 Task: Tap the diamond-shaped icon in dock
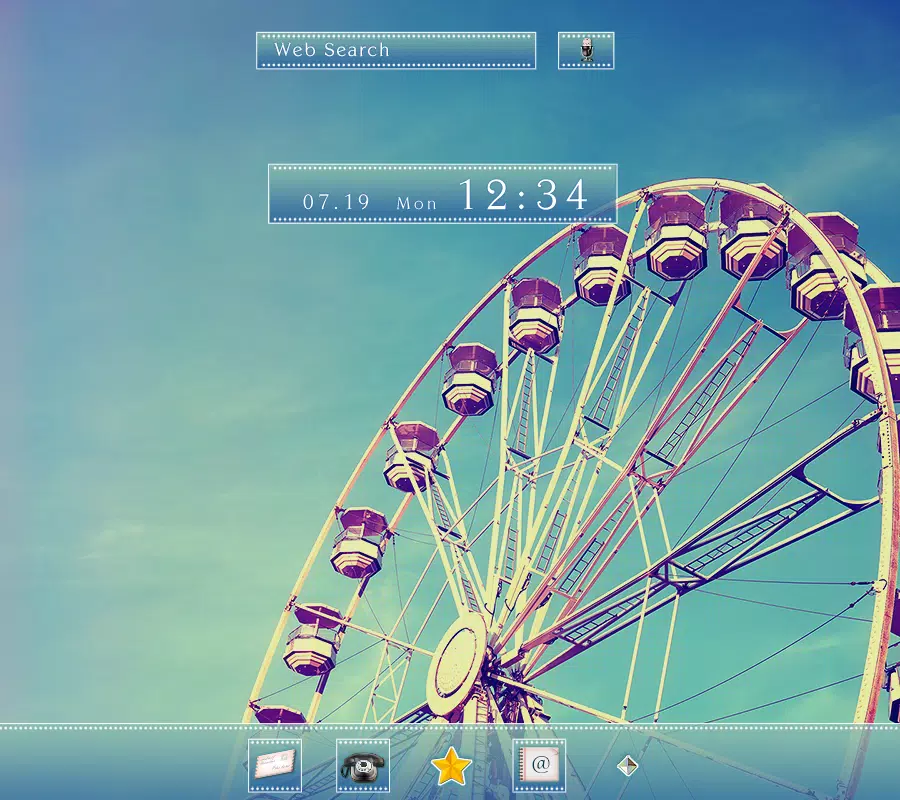[x=627, y=766]
